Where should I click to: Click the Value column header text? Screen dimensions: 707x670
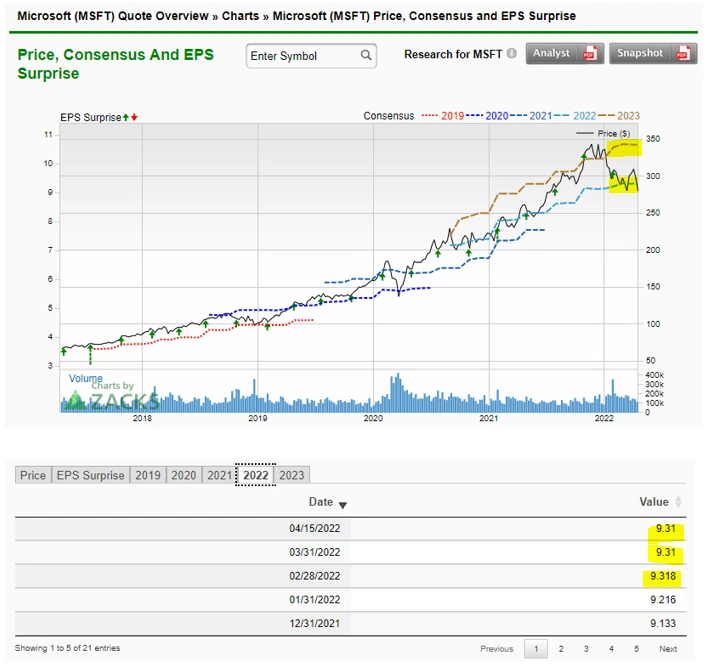tap(654, 502)
